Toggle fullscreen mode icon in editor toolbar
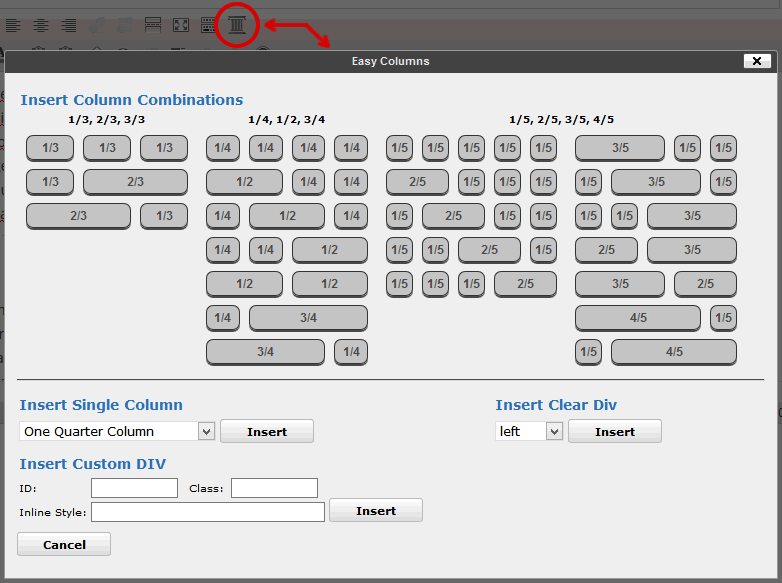This screenshot has width=782, height=583. pyautogui.click(x=181, y=25)
